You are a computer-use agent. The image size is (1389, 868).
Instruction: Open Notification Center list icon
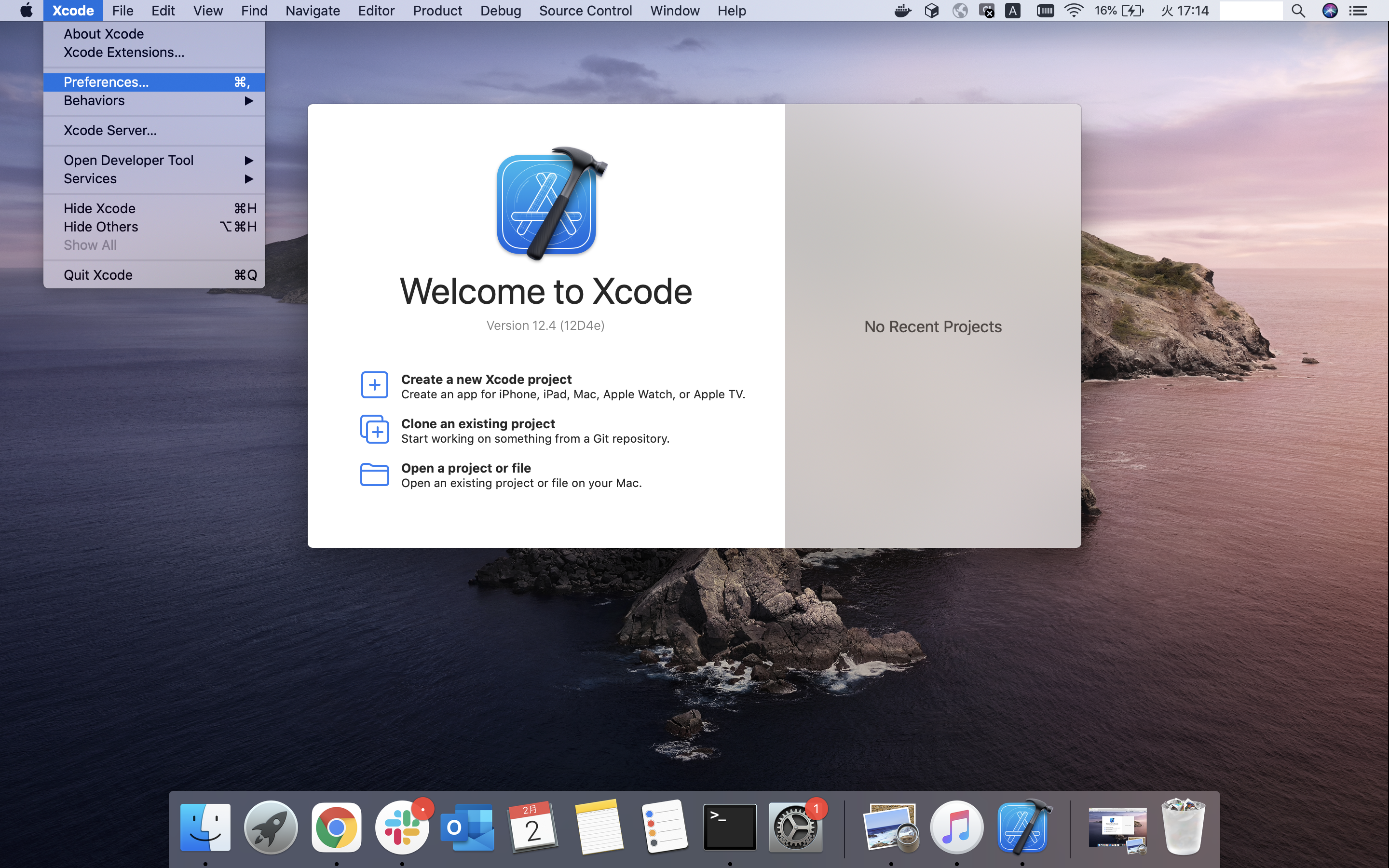pyautogui.click(x=1358, y=10)
